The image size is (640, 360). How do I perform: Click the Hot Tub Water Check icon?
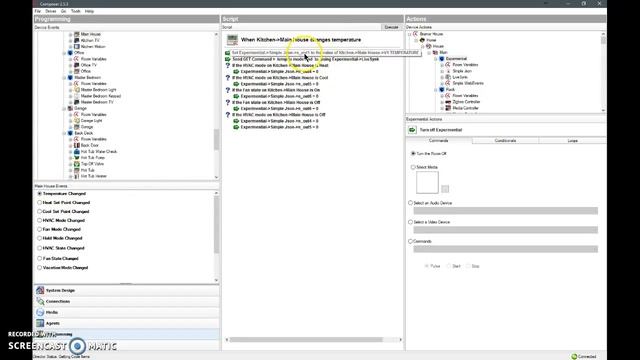76,151
